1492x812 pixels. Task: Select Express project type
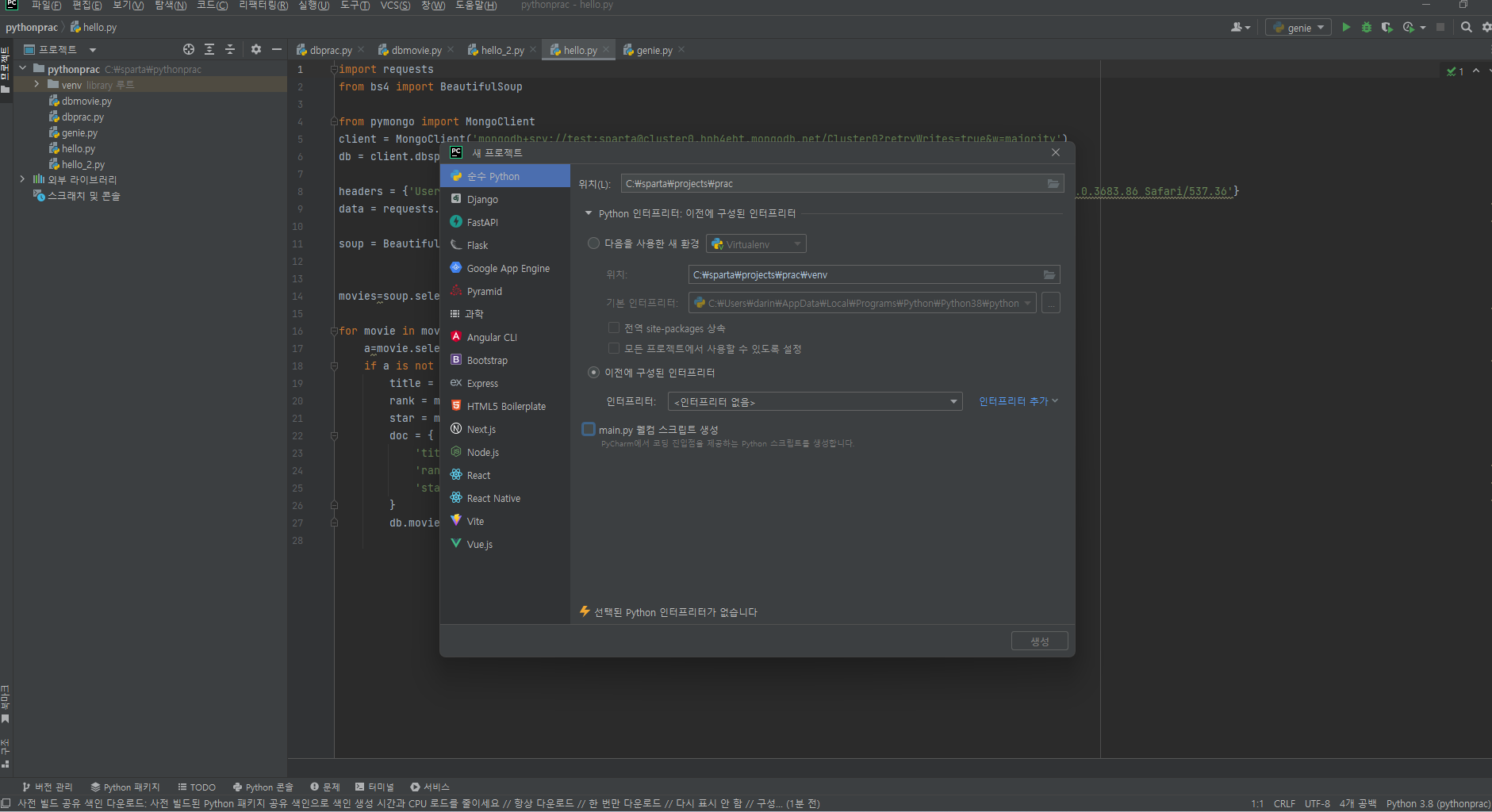tap(505, 383)
